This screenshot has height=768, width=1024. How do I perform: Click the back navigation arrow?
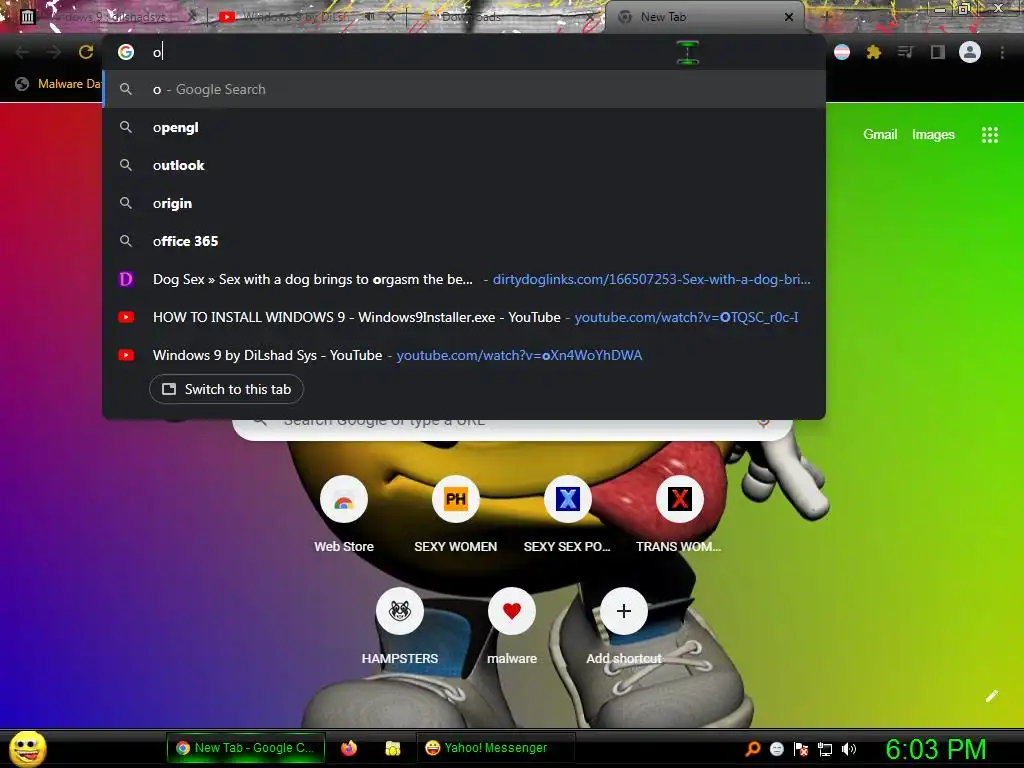(22, 52)
